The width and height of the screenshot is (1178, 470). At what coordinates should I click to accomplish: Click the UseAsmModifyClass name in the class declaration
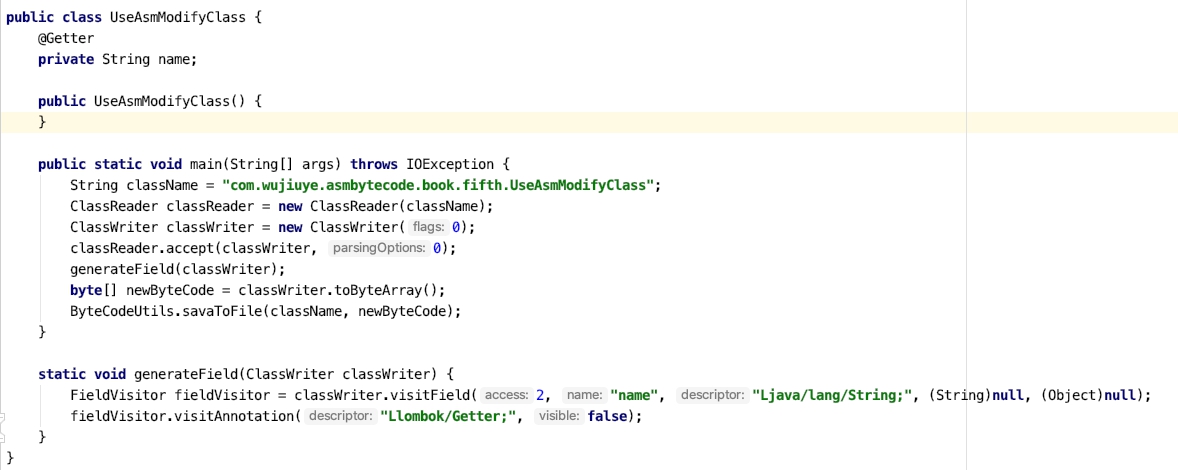177,17
